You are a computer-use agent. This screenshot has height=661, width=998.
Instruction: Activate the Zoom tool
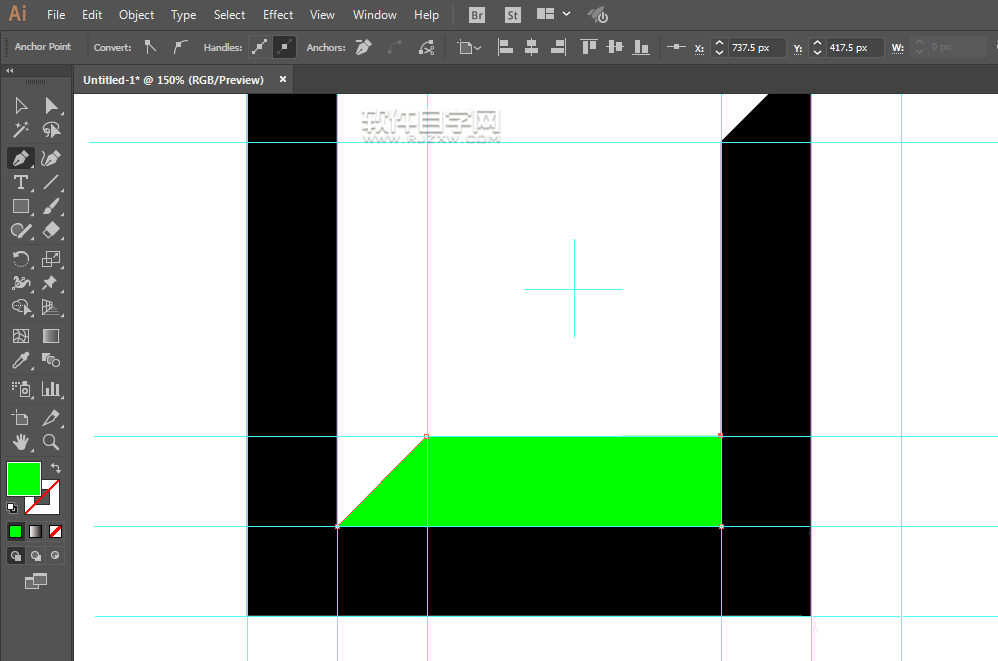tap(51, 442)
